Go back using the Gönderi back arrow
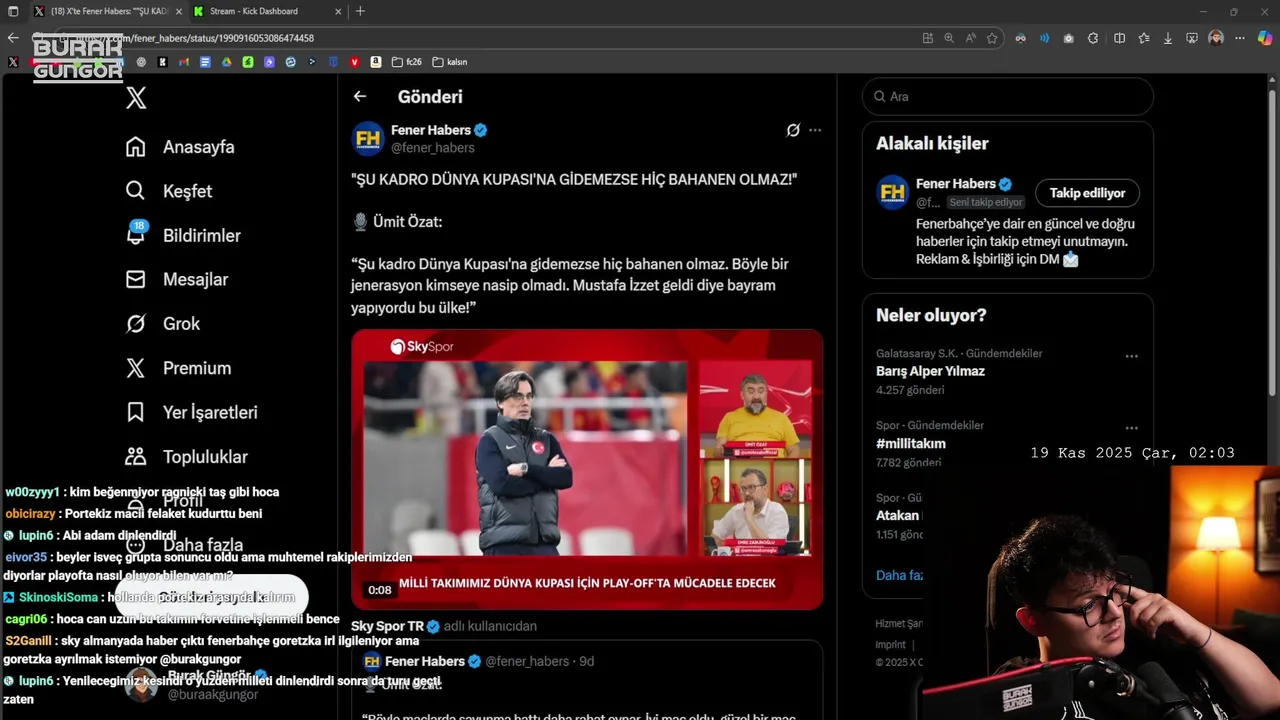Viewport: 1280px width, 720px height. click(360, 97)
